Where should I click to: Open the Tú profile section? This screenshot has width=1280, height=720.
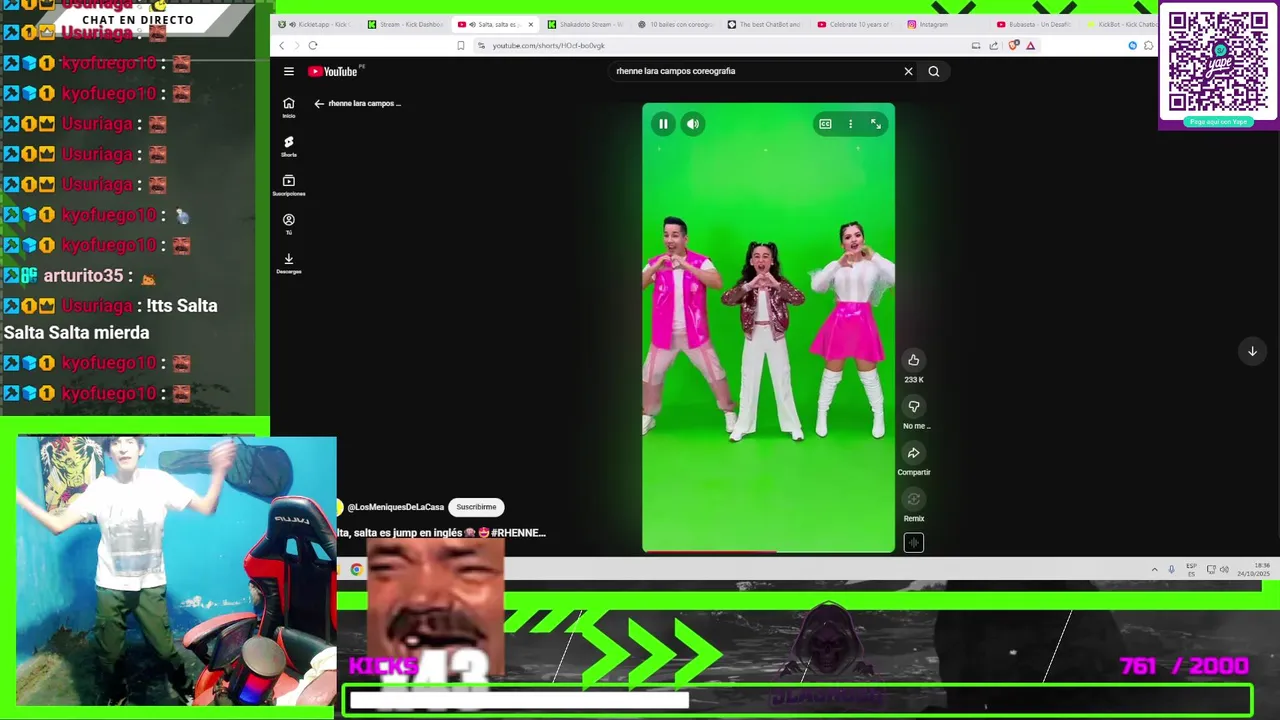[288, 224]
